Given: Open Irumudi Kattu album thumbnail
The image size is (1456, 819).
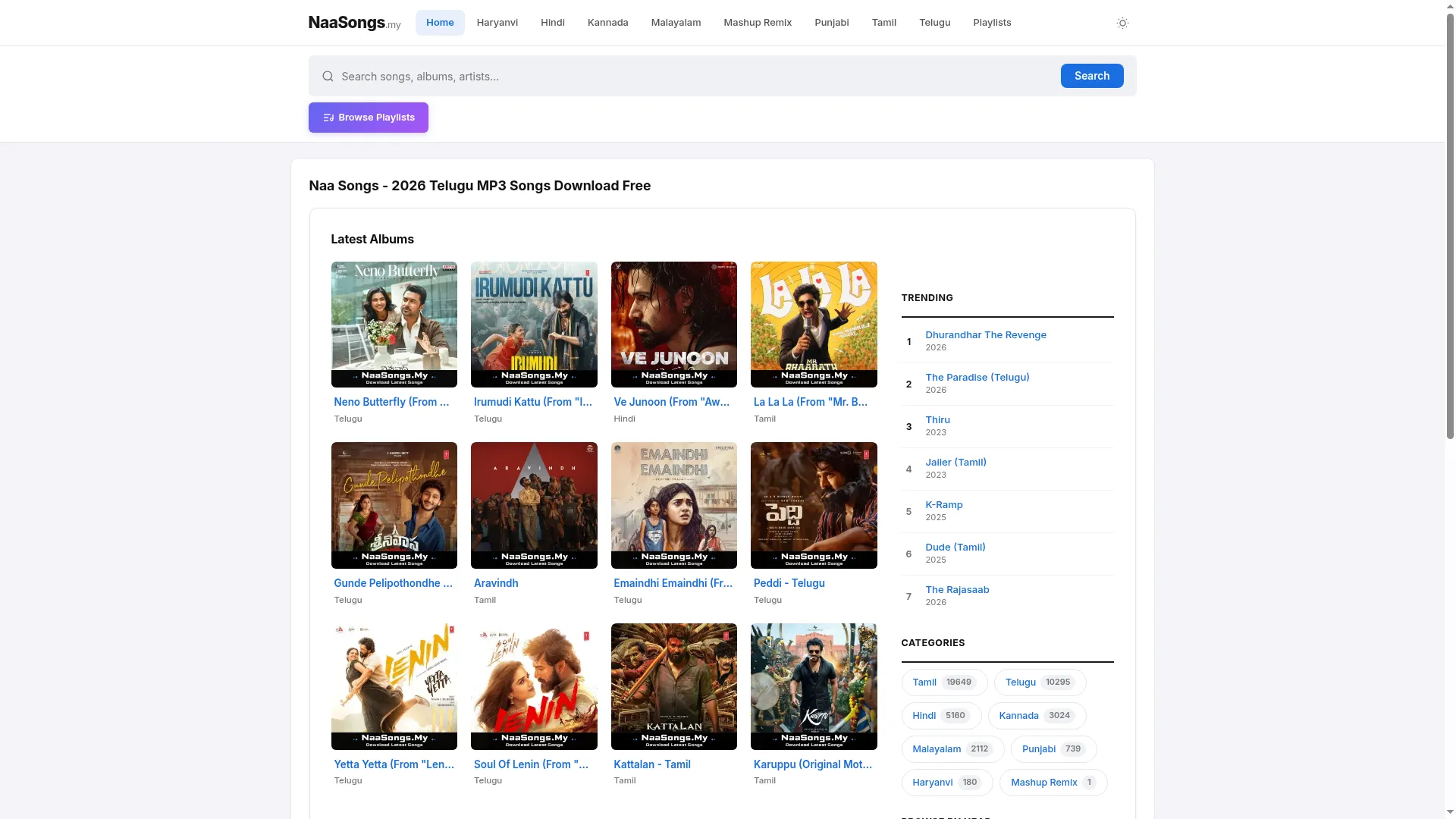Looking at the screenshot, I should (534, 325).
